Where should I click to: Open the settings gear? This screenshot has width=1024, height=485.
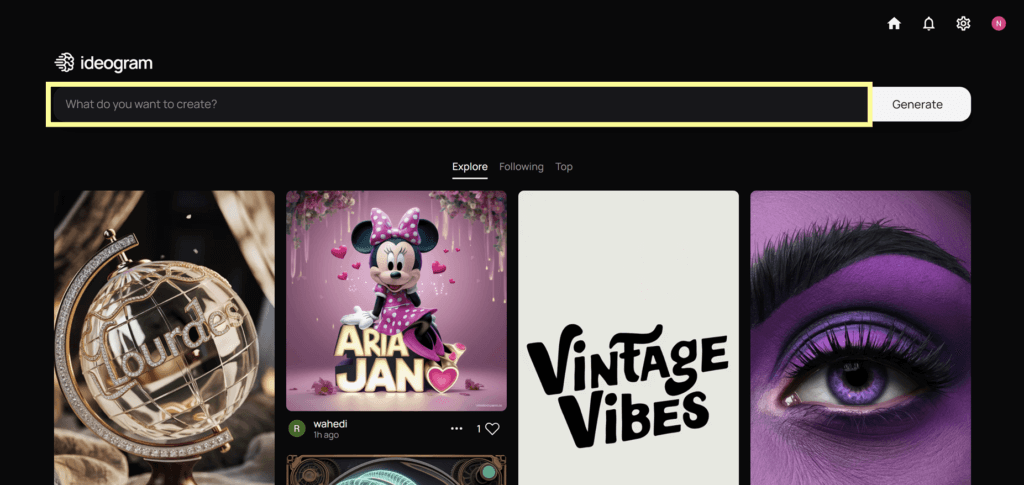tap(963, 23)
